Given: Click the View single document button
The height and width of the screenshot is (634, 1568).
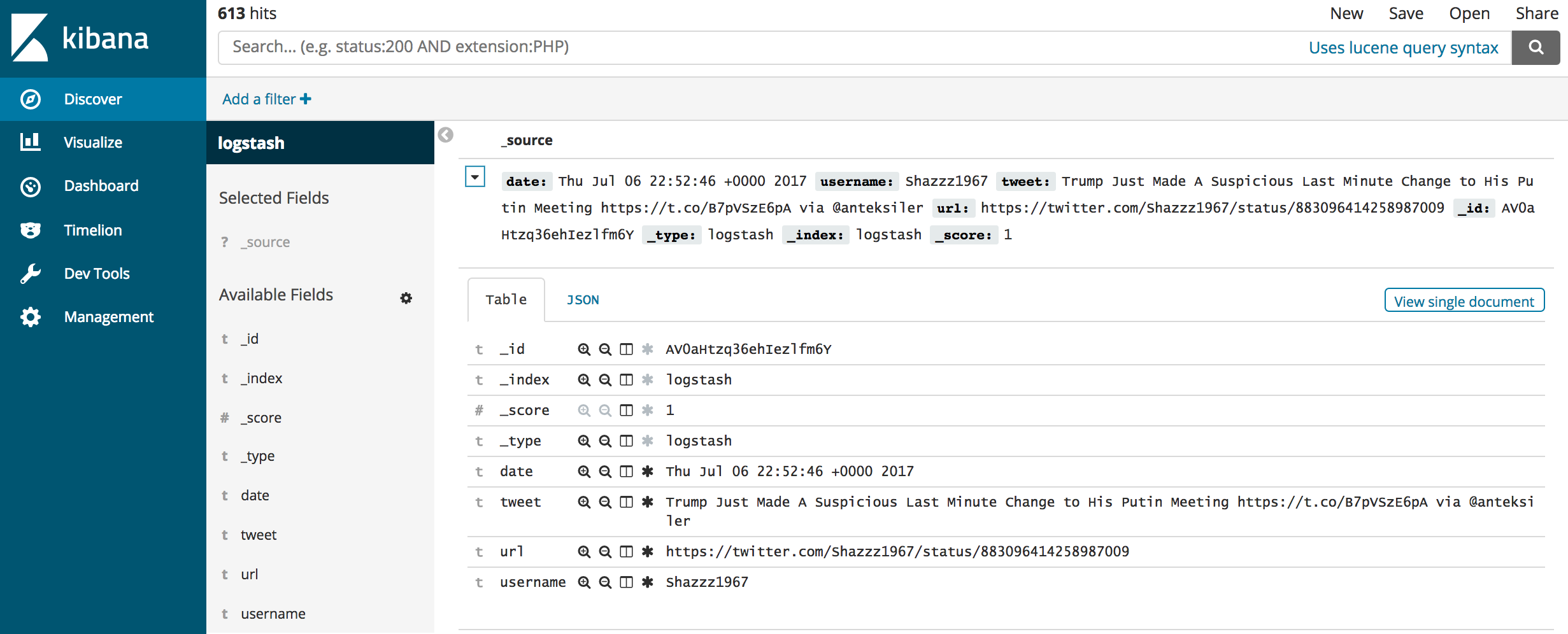Looking at the screenshot, I should [x=1464, y=301].
